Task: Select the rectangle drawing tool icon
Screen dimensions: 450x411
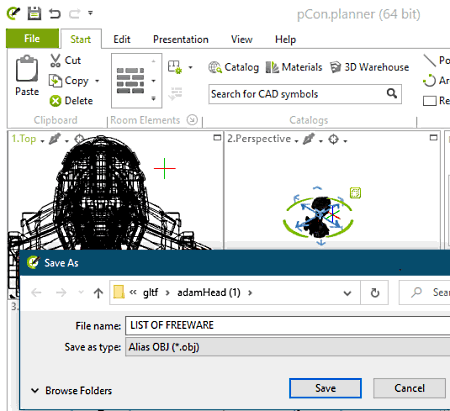Action: 430,101
